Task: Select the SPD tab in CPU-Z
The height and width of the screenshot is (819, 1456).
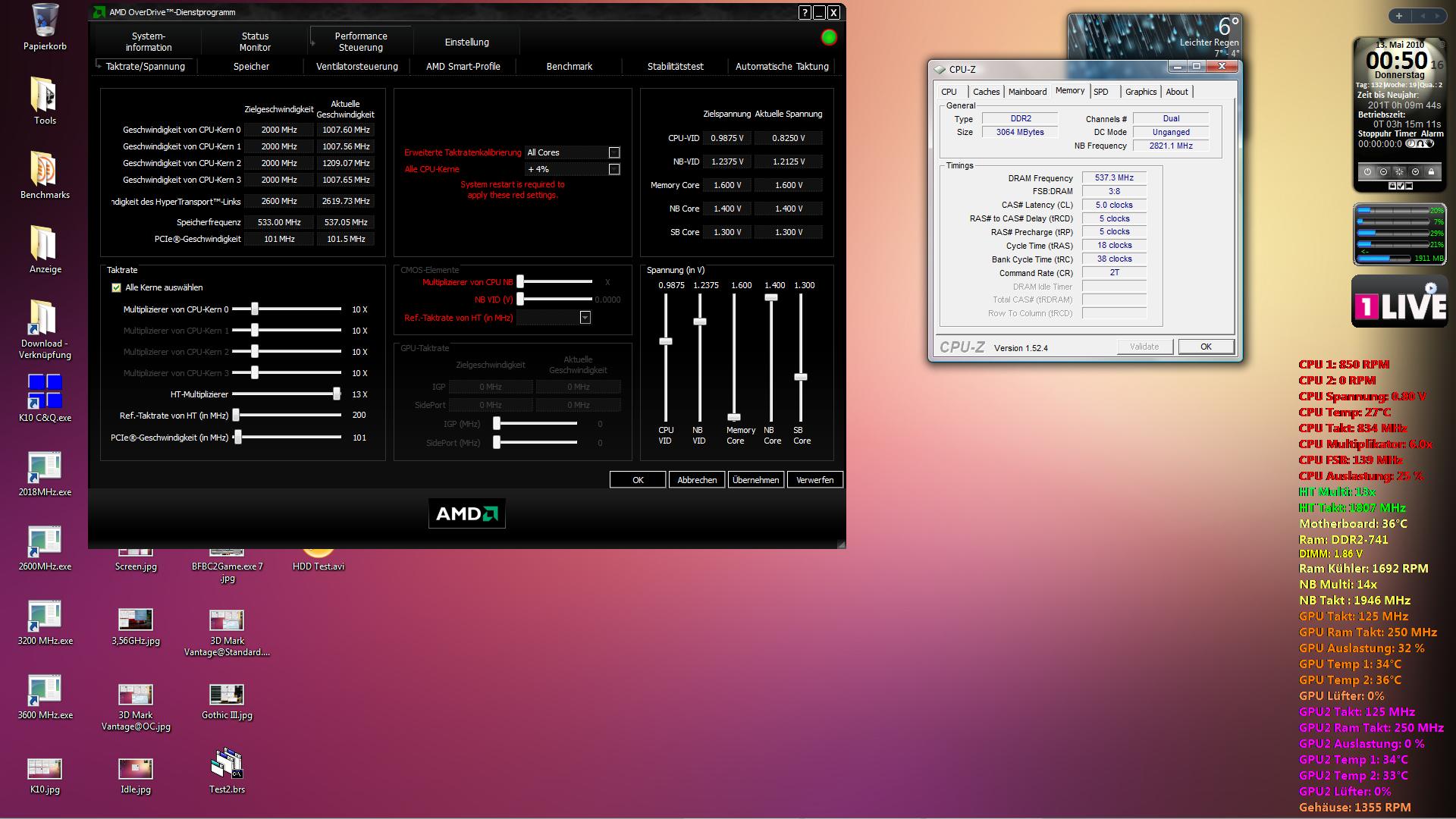Action: click(1101, 92)
